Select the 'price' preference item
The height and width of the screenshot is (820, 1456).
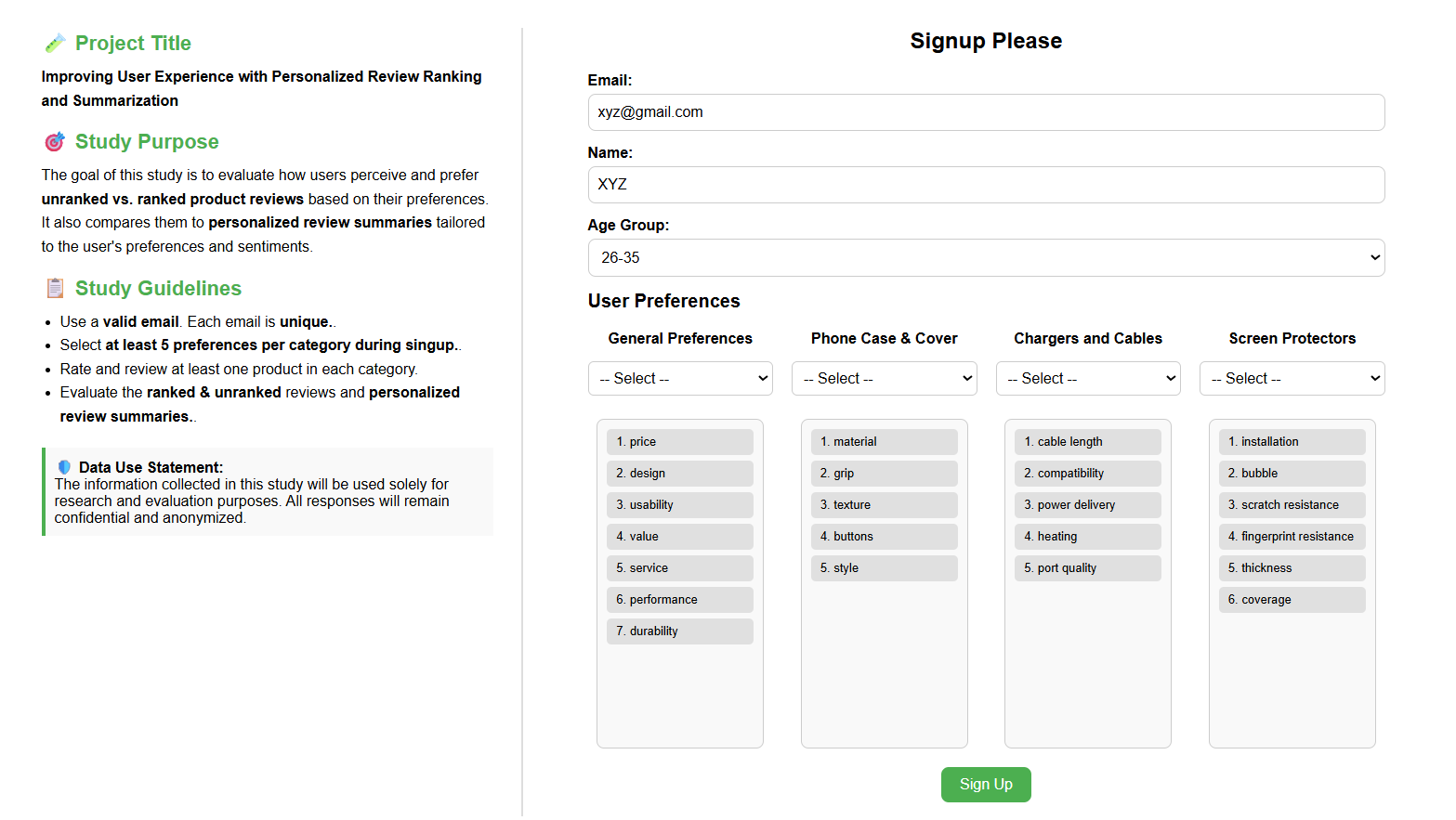tap(680, 442)
